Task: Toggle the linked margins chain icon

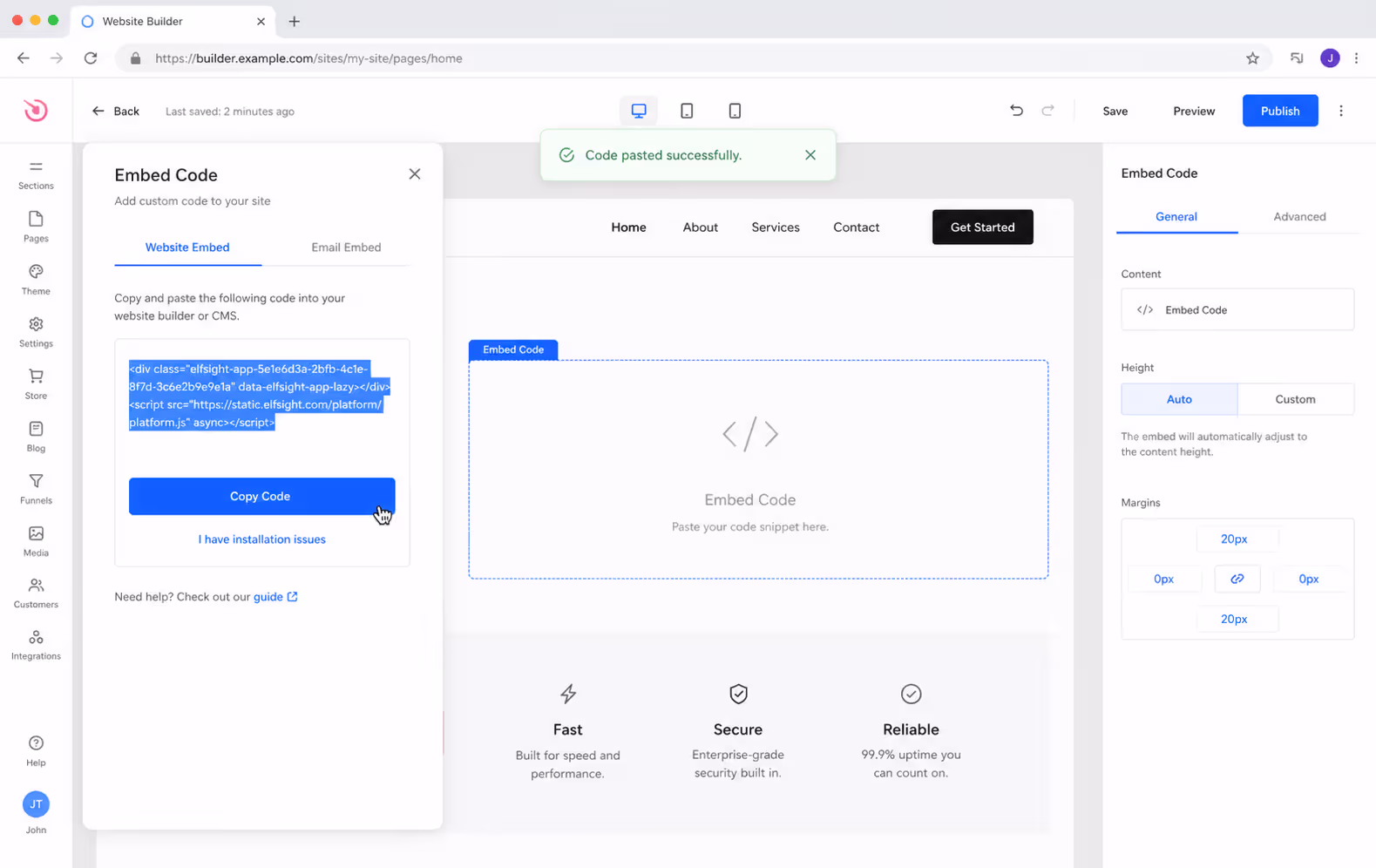Action: click(x=1237, y=579)
